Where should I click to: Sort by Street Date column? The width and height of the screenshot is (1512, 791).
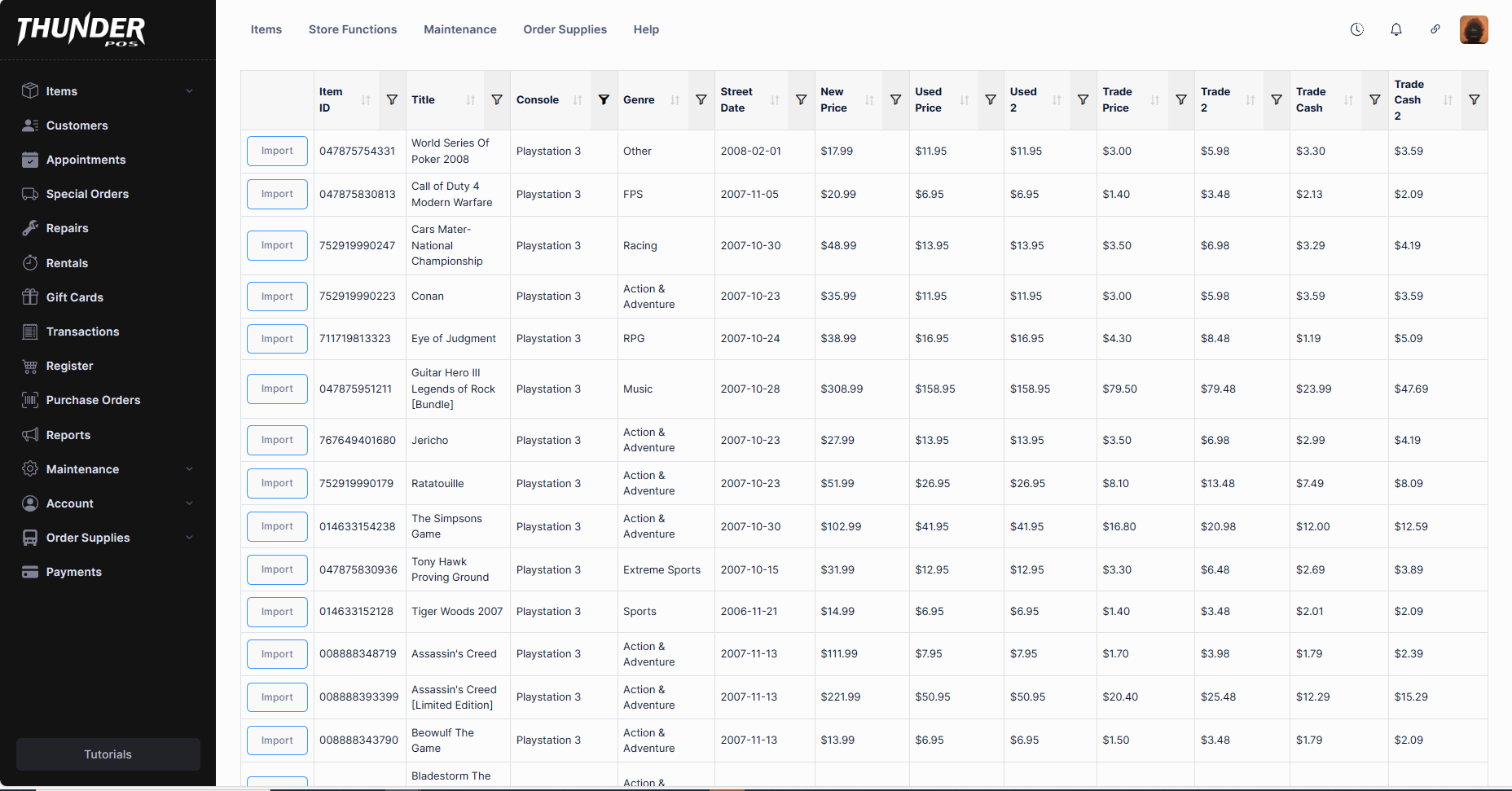(x=775, y=100)
